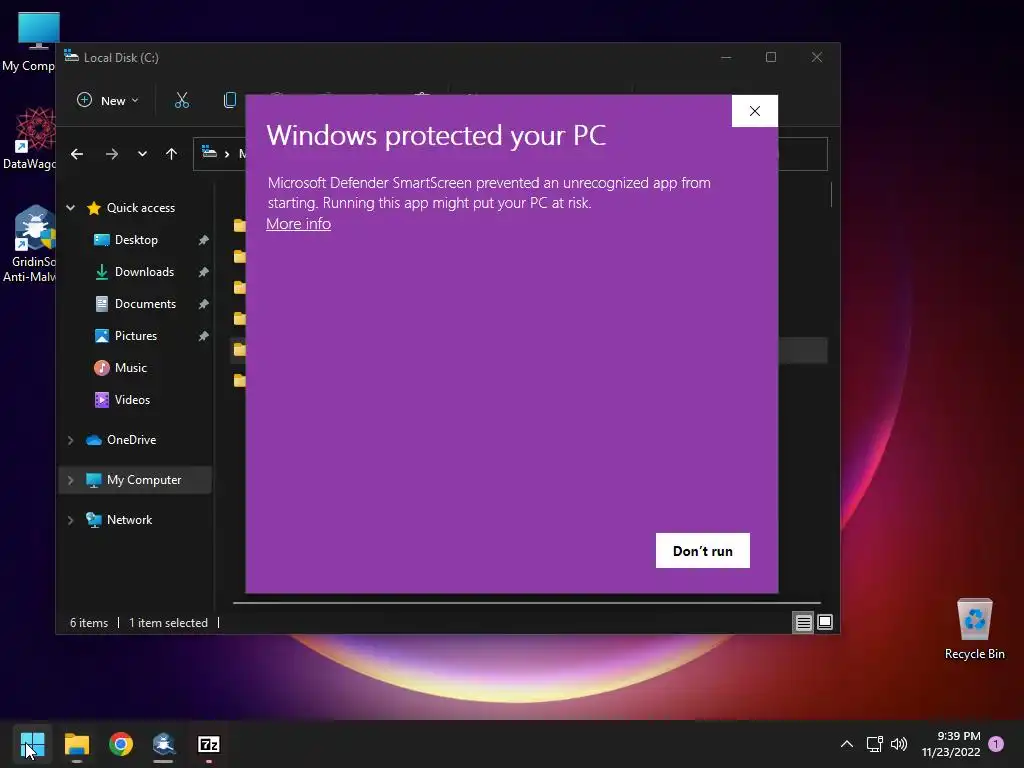Open Documents in Quick access
The height and width of the screenshot is (768, 1024).
pos(145,304)
